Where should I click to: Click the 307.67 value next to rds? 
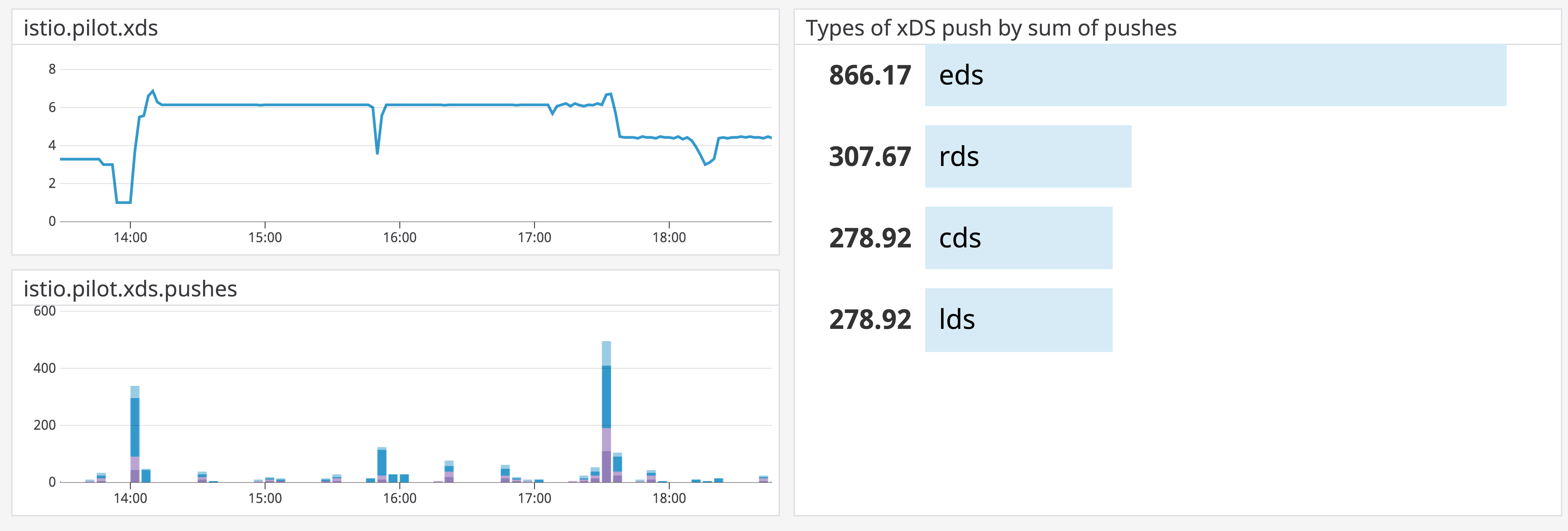pos(870,156)
